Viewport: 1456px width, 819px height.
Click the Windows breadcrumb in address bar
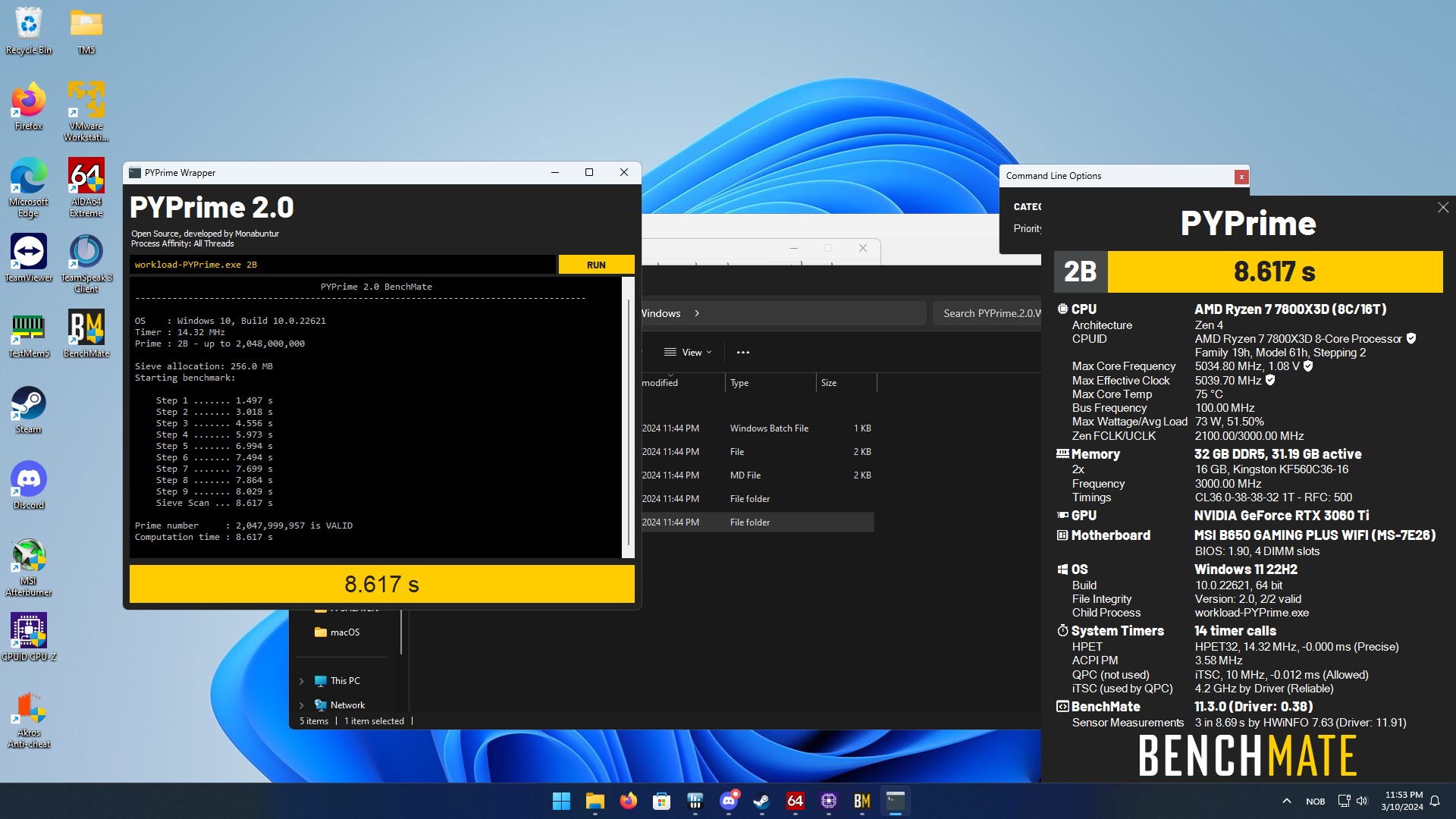661,313
